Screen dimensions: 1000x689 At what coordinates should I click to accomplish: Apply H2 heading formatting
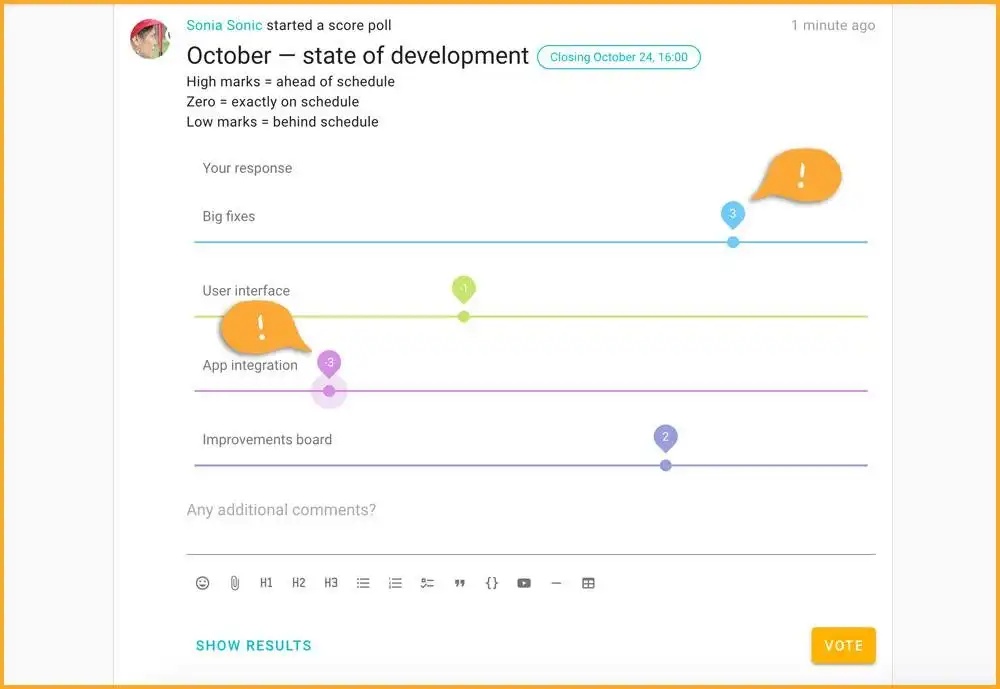[x=299, y=583]
